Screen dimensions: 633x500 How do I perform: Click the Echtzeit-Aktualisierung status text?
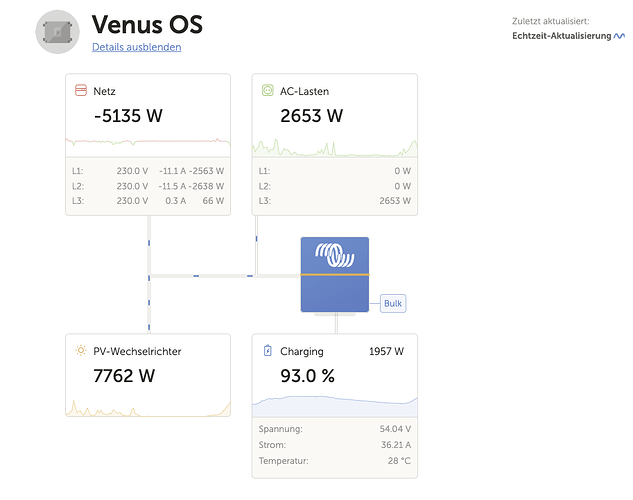click(562, 36)
